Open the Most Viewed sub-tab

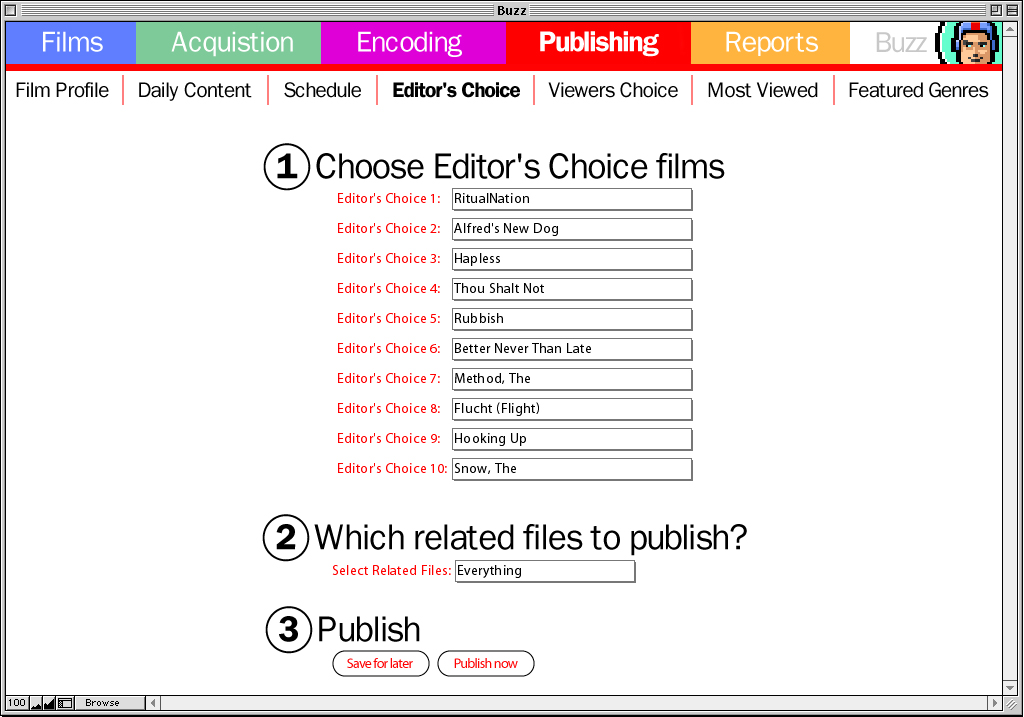pyautogui.click(x=762, y=90)
